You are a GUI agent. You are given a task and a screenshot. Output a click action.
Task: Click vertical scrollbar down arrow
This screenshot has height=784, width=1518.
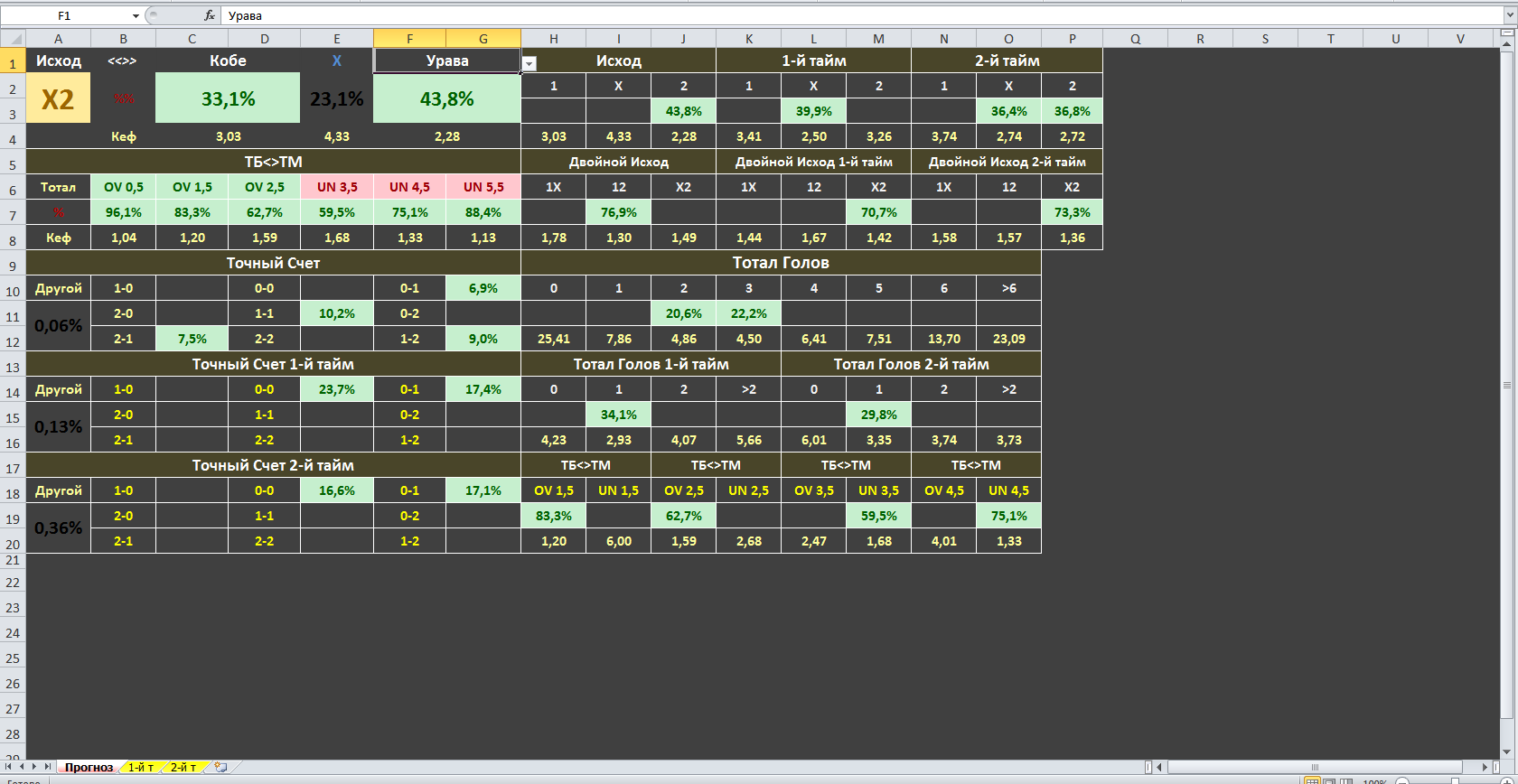(x=1506, y=753)
